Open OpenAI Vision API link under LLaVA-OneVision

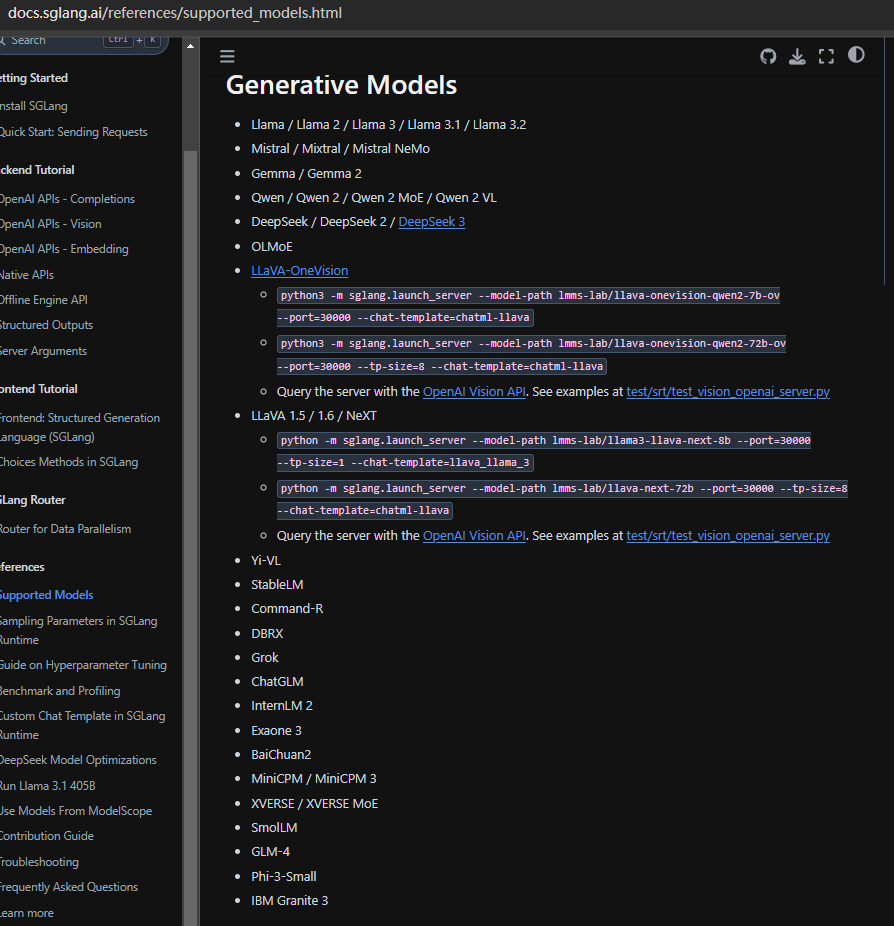473,392
